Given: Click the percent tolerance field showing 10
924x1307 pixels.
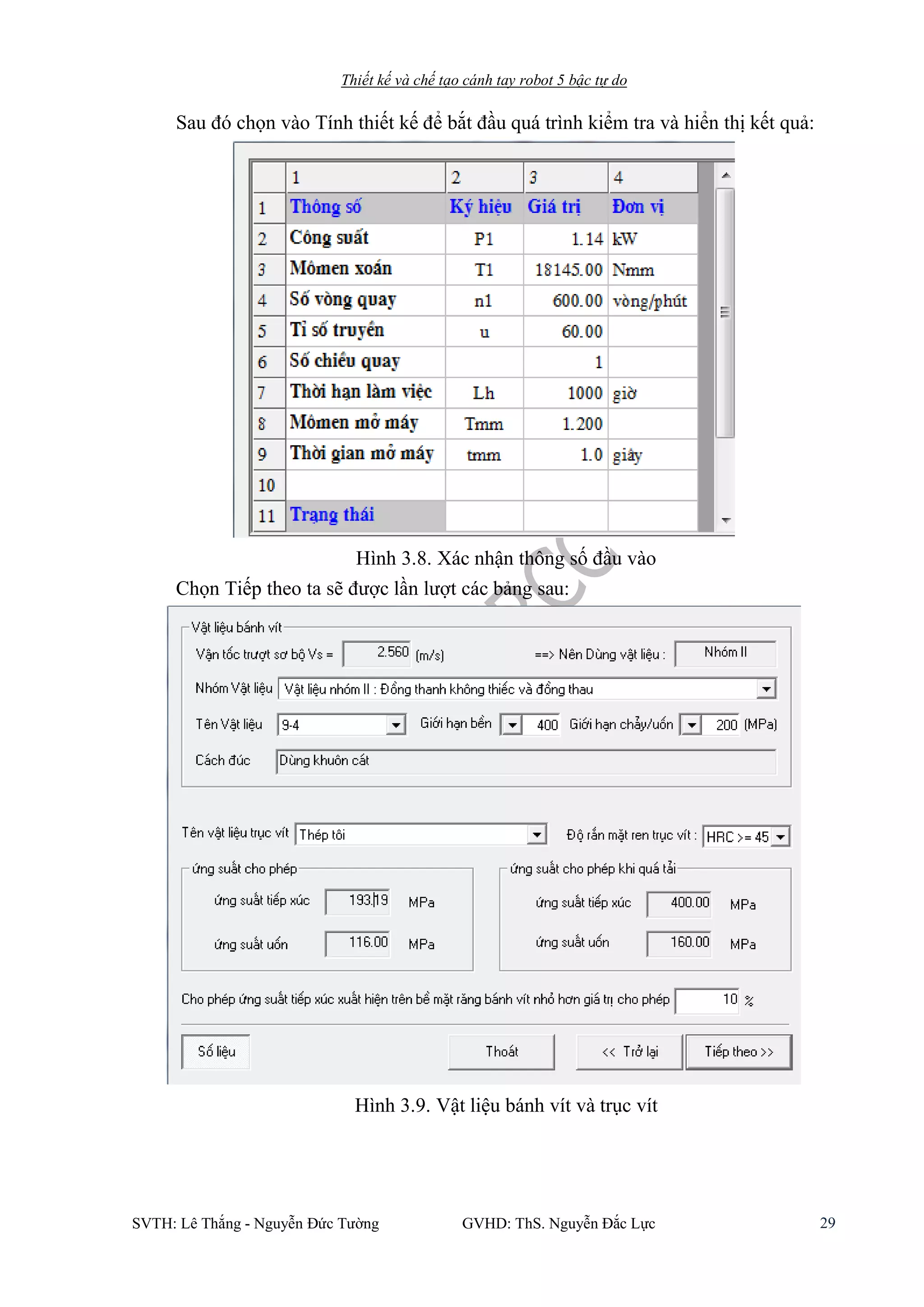Looking at the screenshot, I should (x=707, y=1000).
